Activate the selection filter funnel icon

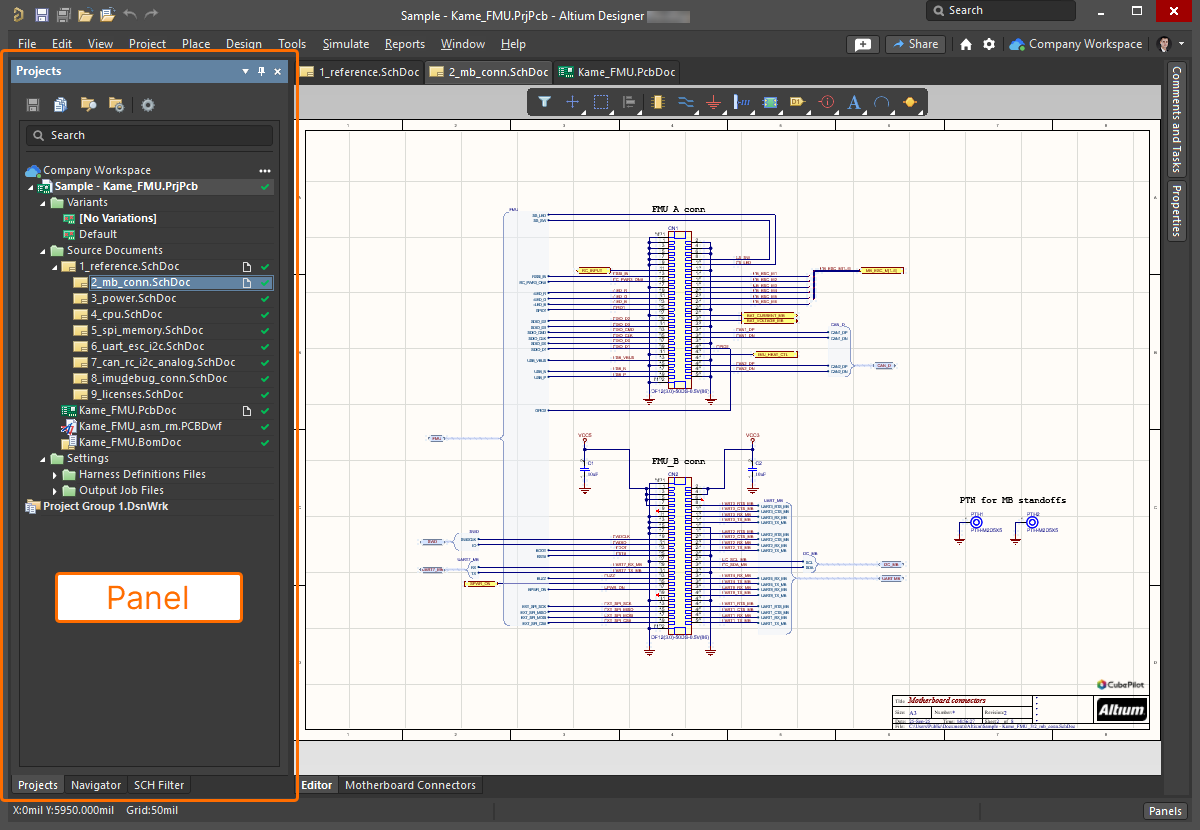click(544, 102)
